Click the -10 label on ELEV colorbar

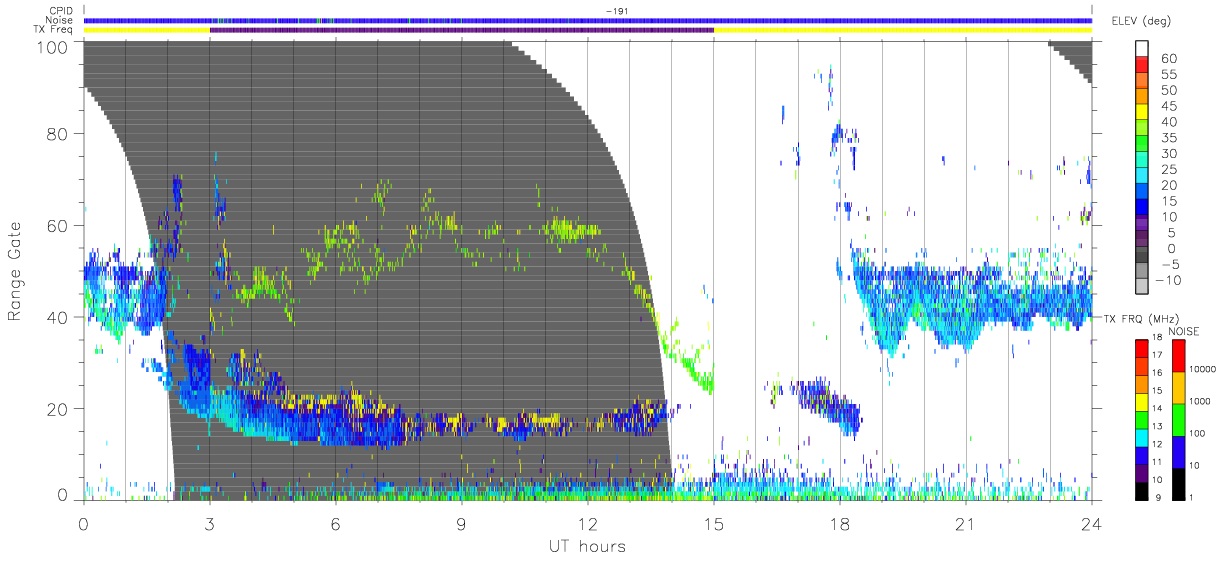pyautogui.click(x=1168, y=280)
